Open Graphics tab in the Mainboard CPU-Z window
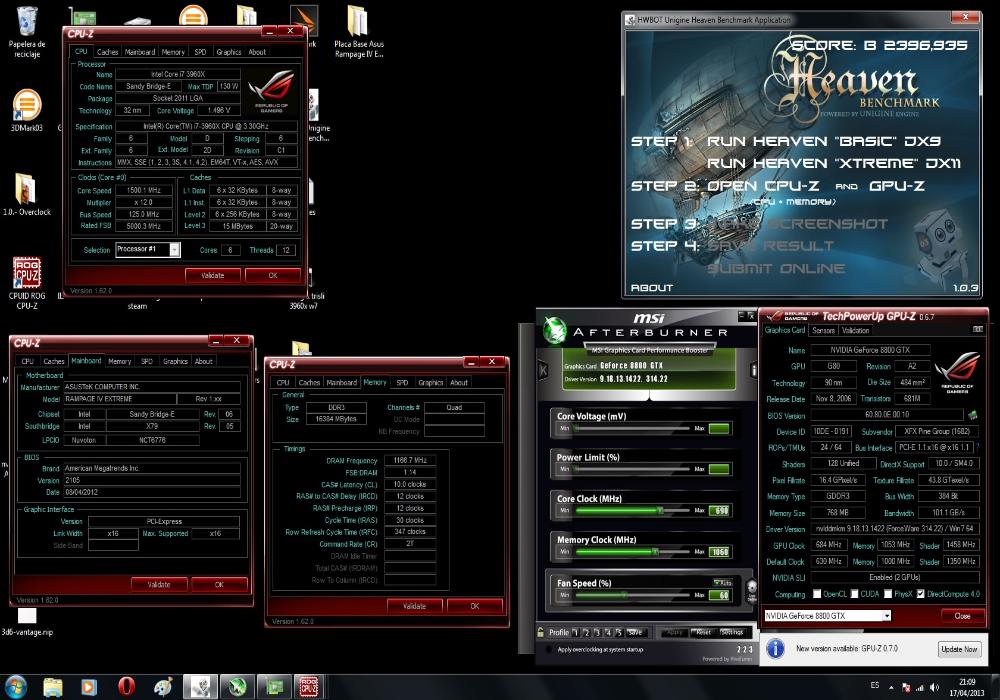This screenshot has width=1000, height=700. 175,361
